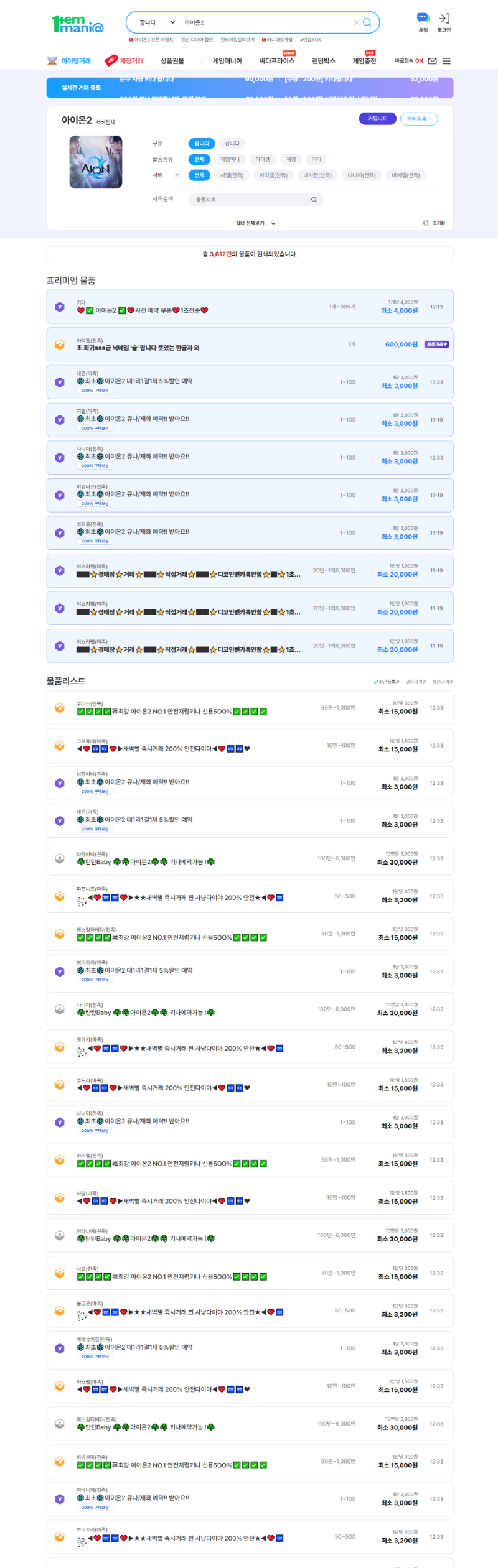Click purple shield badge on 이슈타르(천족) row
Viewport: 498px width, 1568px height.
(x=60, y=495)
